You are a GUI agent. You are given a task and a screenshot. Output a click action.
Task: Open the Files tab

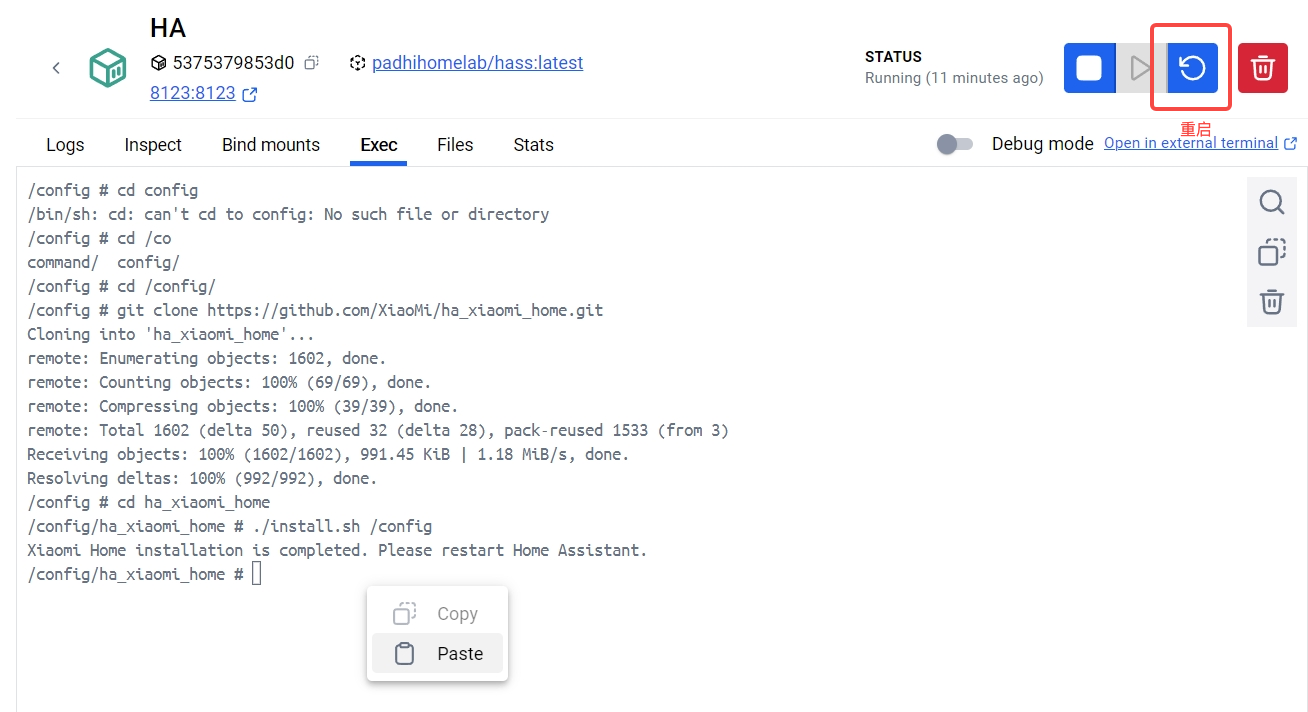point(455,145)
